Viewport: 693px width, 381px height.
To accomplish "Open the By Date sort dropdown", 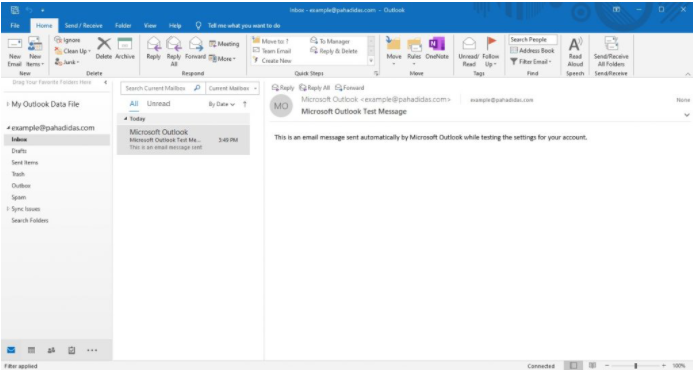I will pyautogui.click(x=221, y=104).
